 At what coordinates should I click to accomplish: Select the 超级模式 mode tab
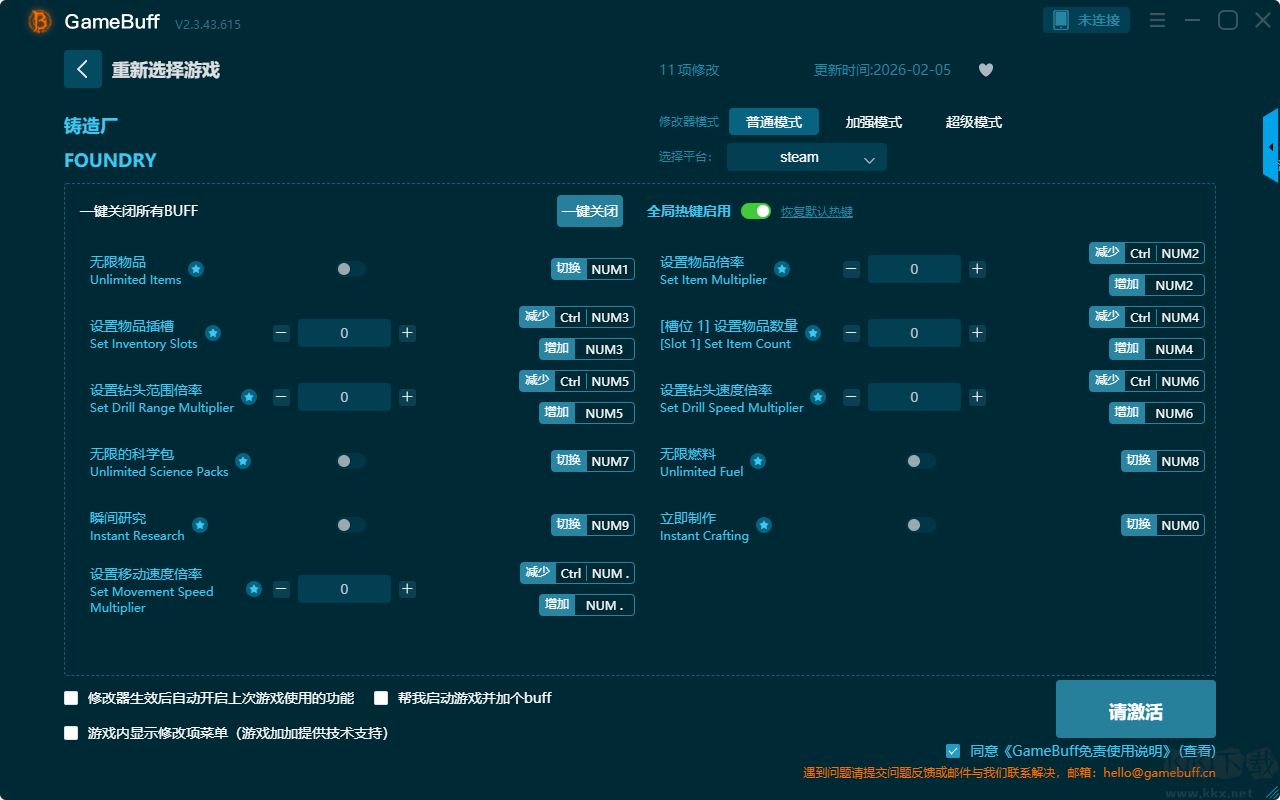[974, 122]
